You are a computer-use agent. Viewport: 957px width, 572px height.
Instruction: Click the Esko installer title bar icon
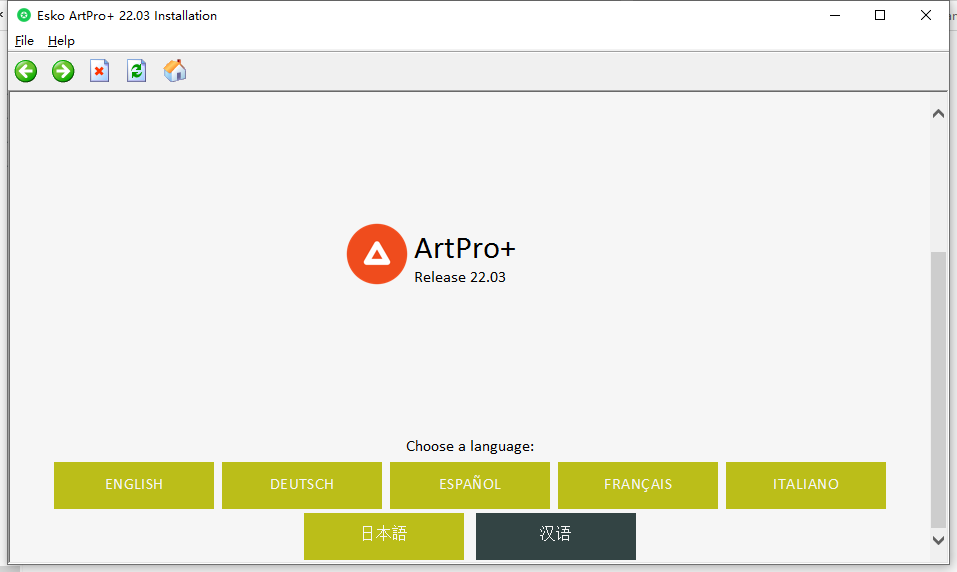click(x=24, y=15)
